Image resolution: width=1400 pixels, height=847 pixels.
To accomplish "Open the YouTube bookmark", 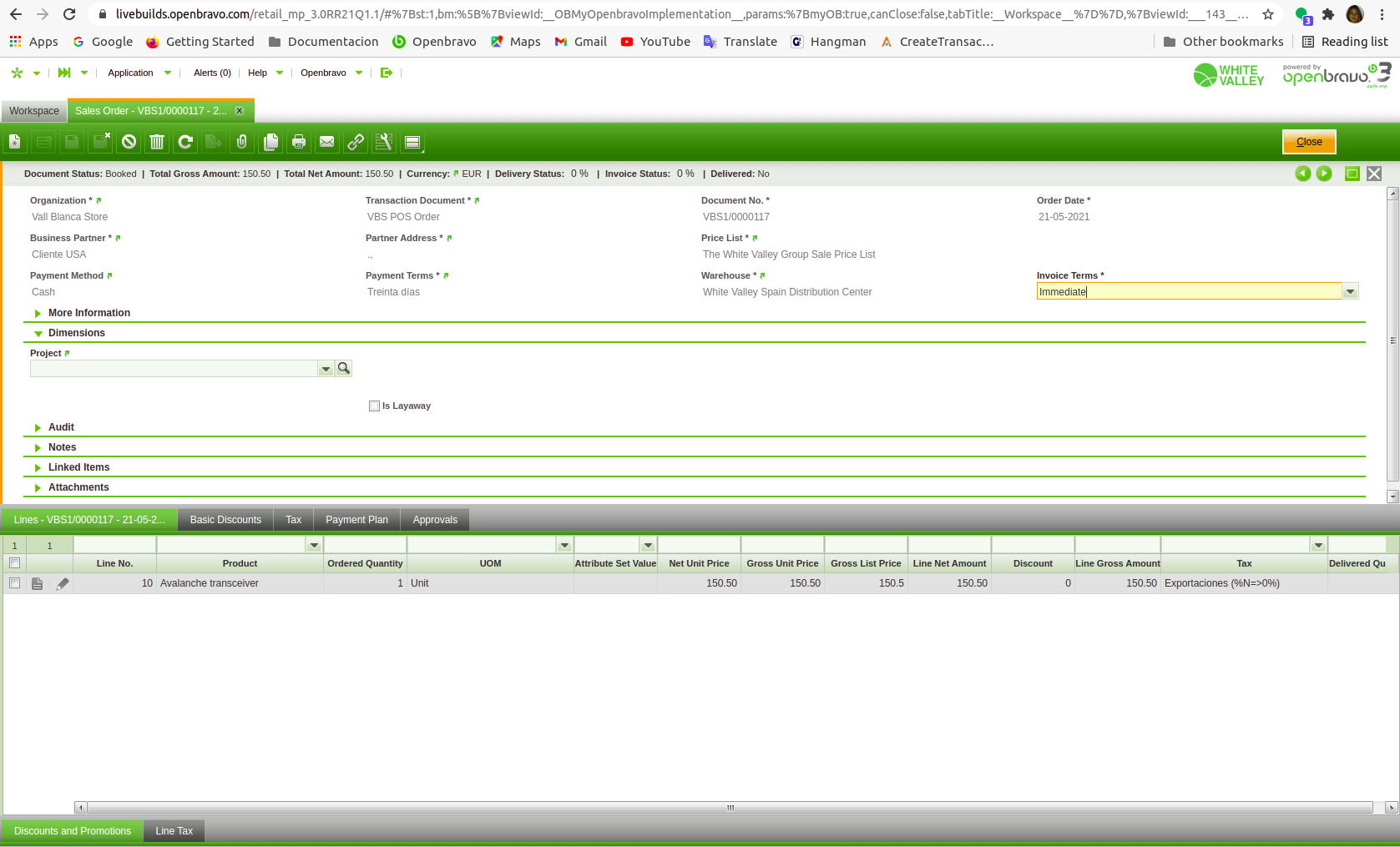I will [655, 42].
